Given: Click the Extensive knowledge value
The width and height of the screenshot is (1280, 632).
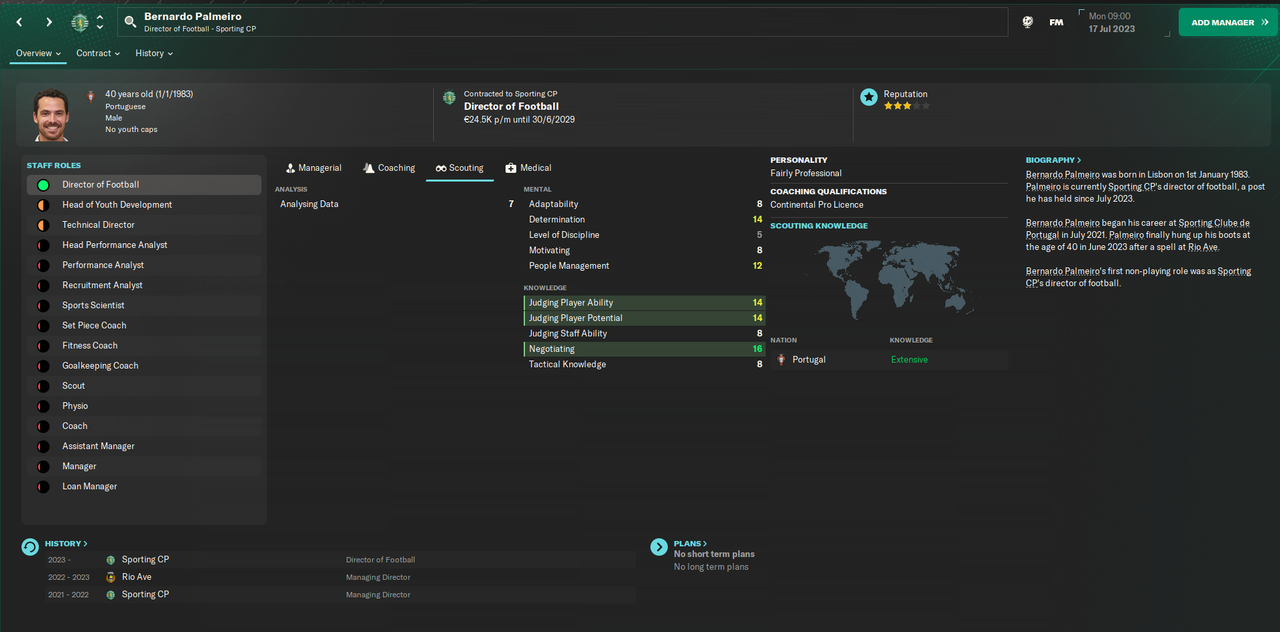Looking at the screenshot, I should pos(909,360).
